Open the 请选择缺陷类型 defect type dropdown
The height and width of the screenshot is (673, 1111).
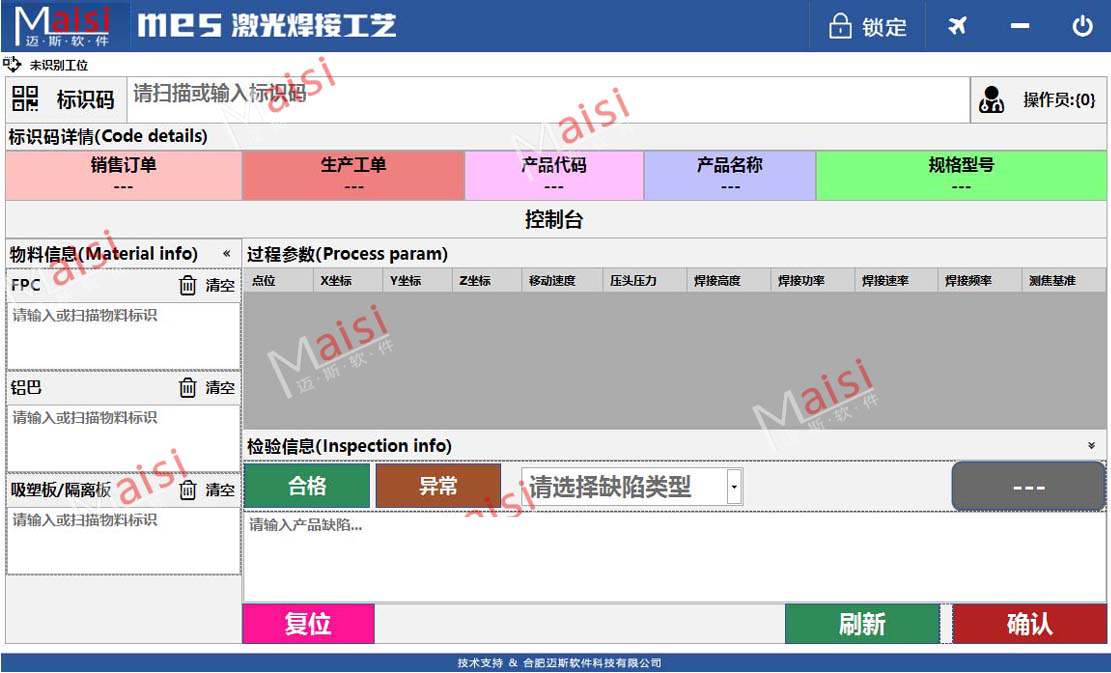coord(735,487)
